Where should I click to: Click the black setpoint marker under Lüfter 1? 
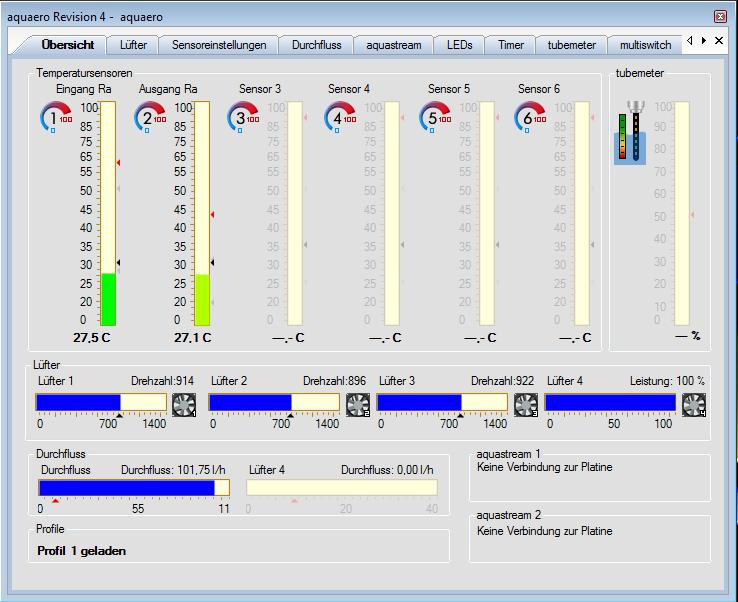(120, 415)
